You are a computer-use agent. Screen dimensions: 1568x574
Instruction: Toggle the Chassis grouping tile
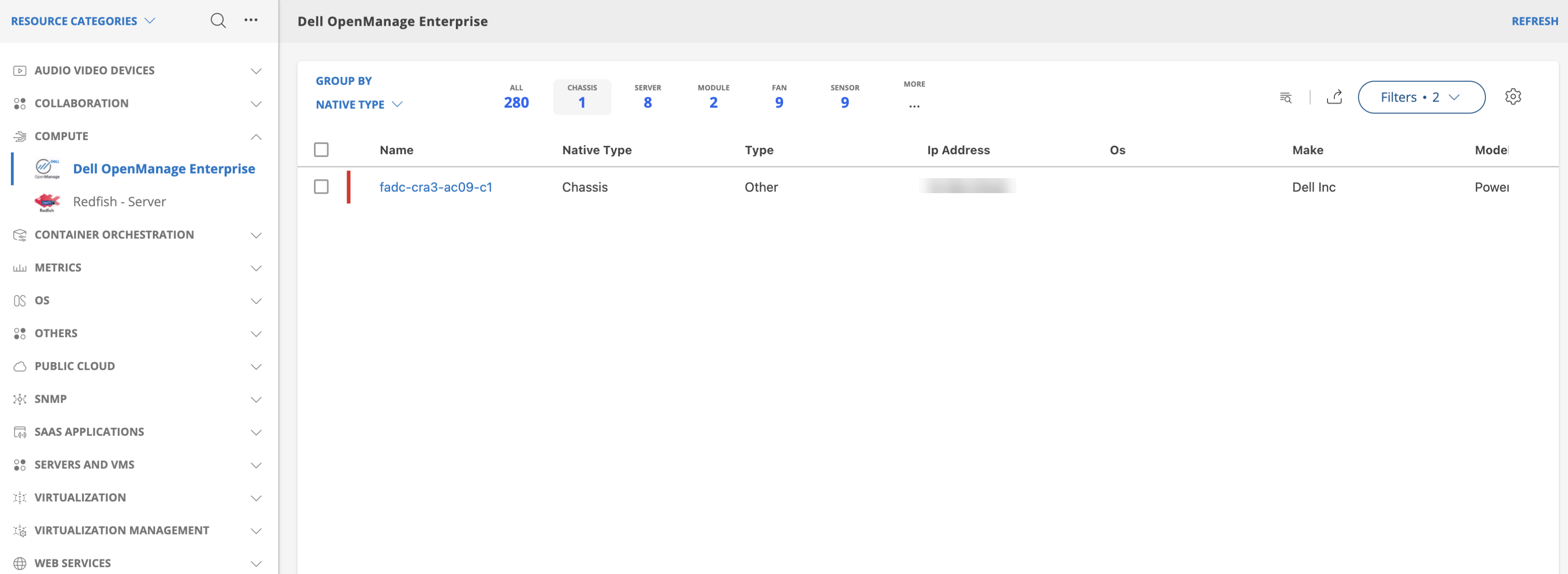tap(582, 96)
